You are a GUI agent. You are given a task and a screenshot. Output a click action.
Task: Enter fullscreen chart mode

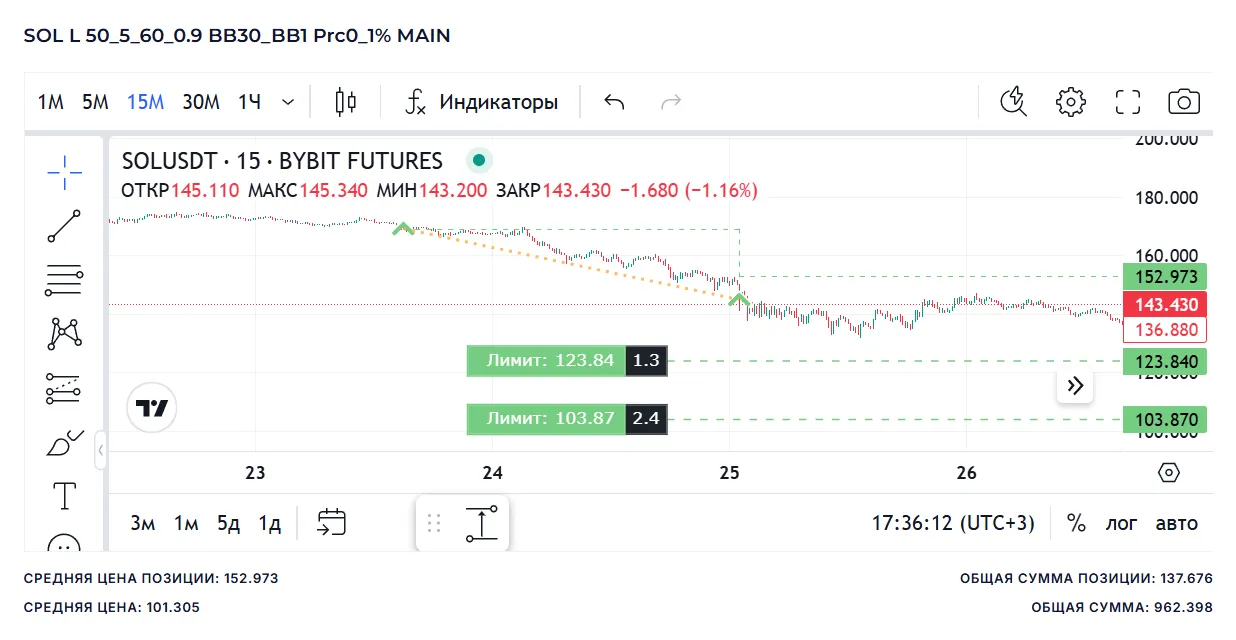coord(1128,101)
